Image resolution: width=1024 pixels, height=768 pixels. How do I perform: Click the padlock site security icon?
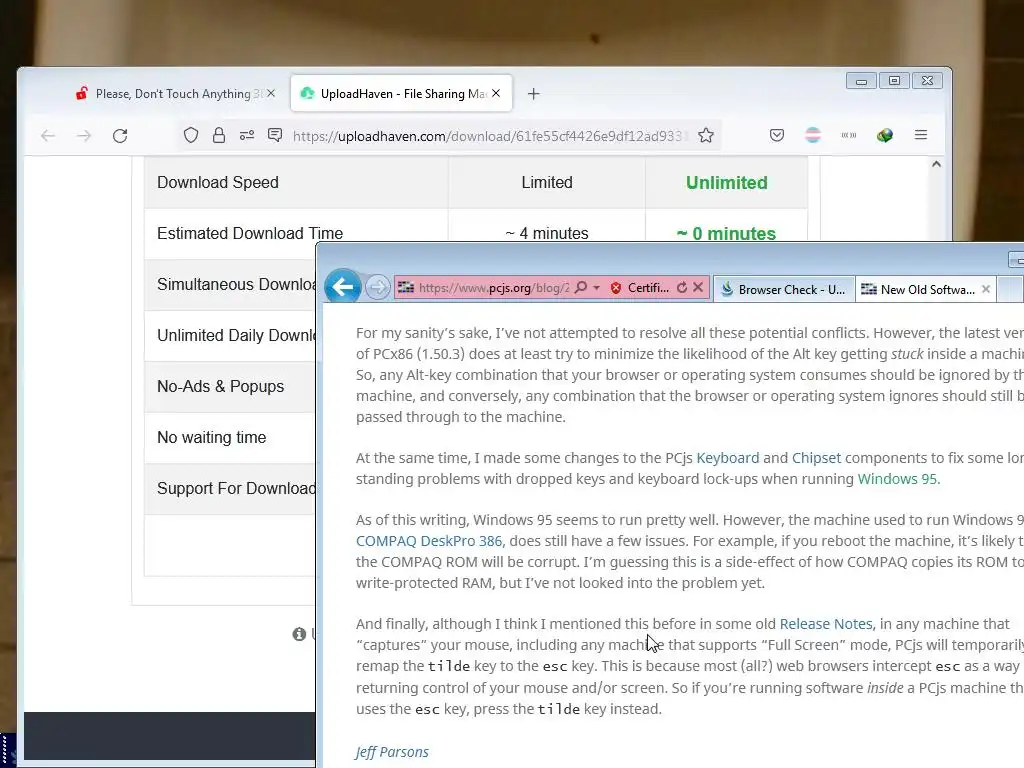point(219,135)
